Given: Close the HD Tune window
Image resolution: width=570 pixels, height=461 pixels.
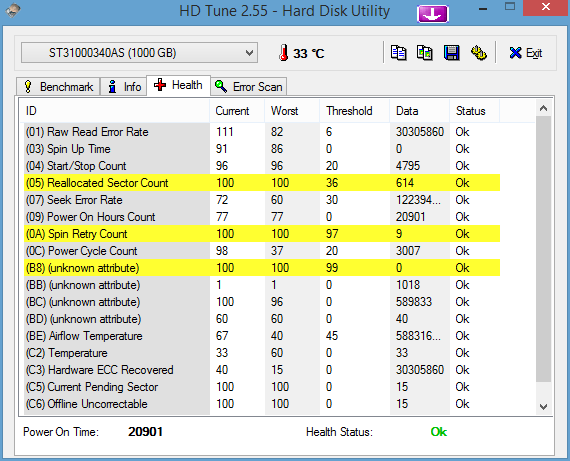Looking at the screenshot, I should 546,7.
